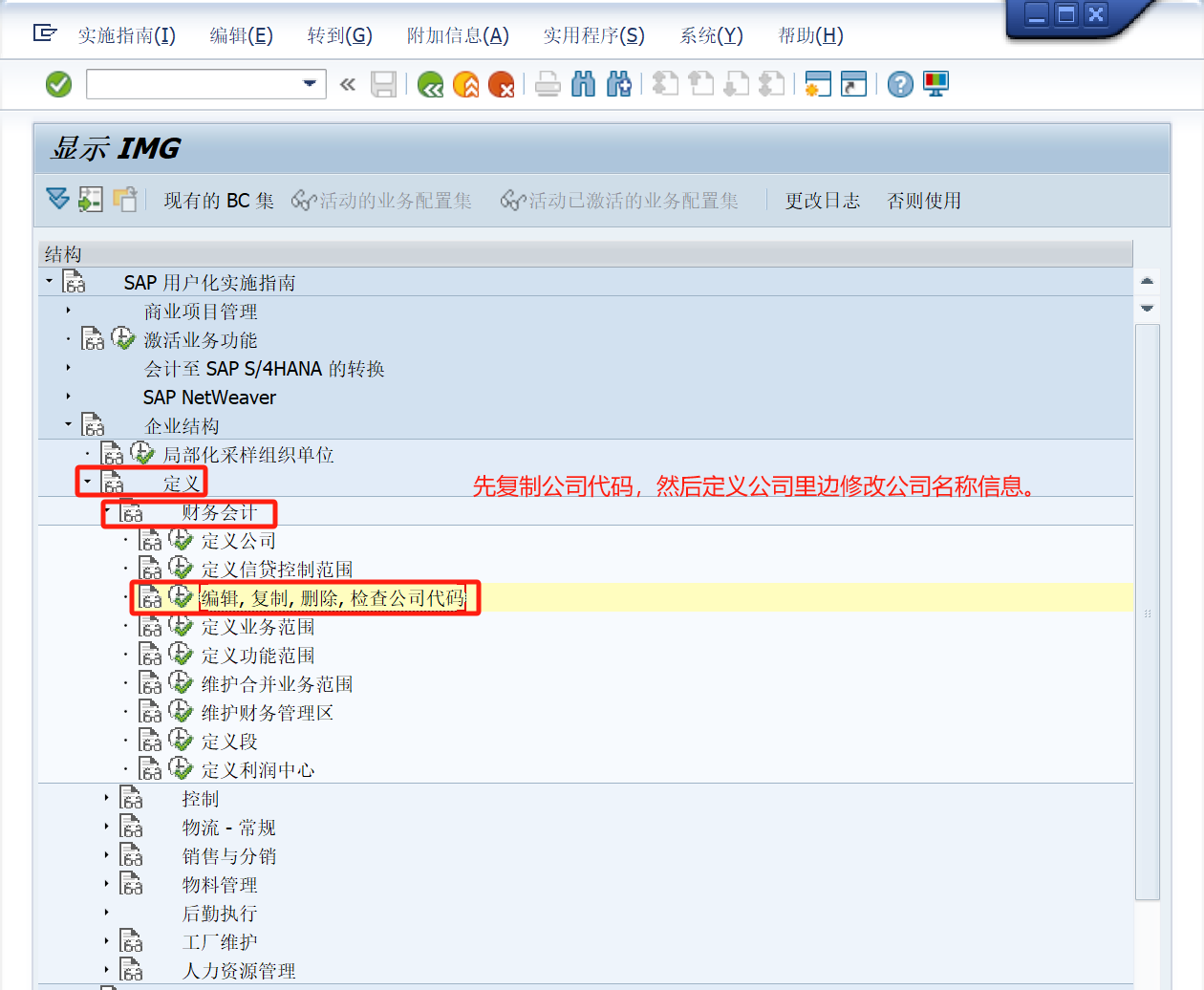Viewport: 1204px width, 990px height.
Task: Click the 活动的业务配置集 button
Action: (382, 201)
